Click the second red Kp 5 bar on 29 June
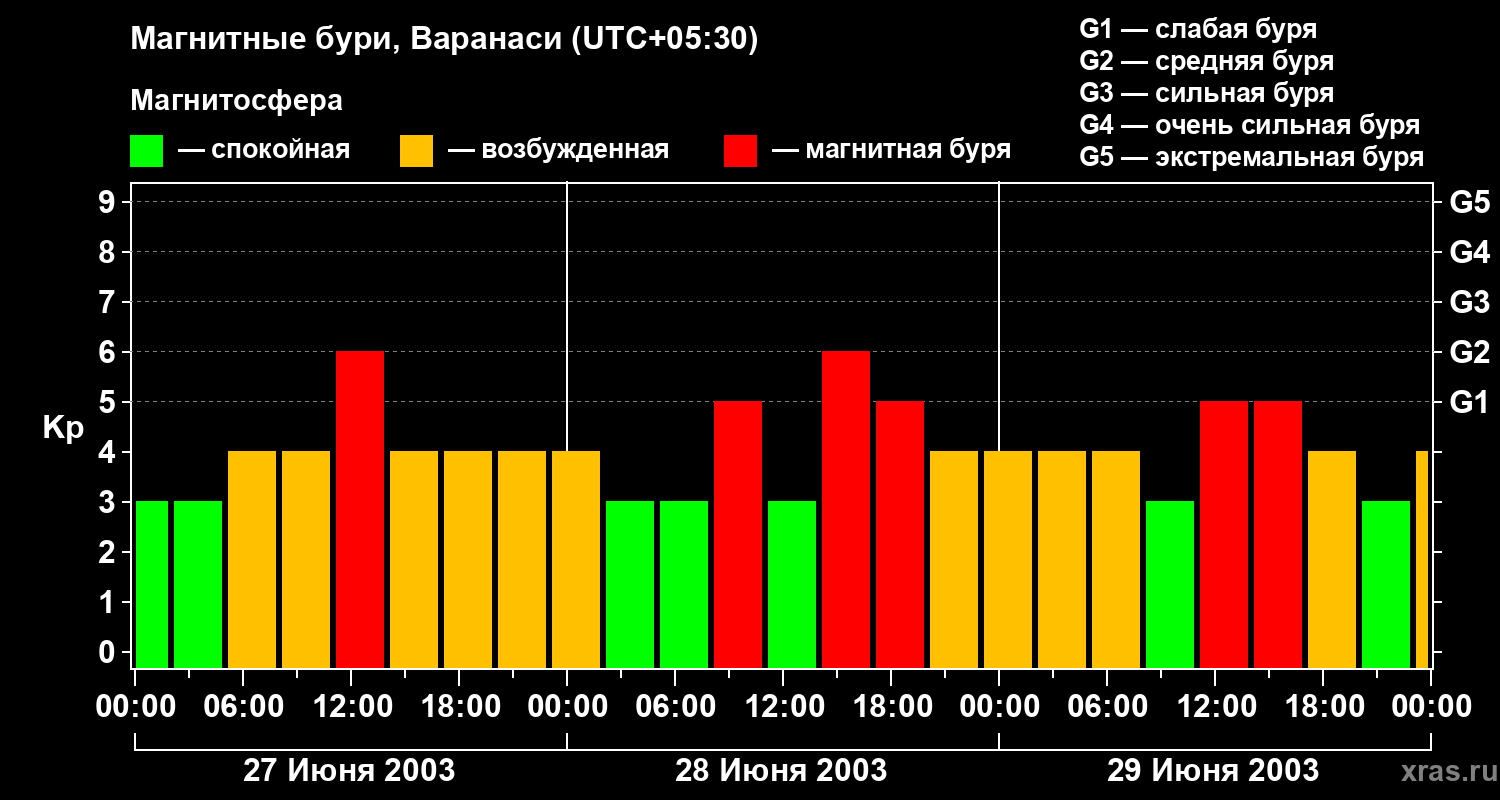Image resolution: width=1500 pixels, height=800 pixels. [1278, 534]
